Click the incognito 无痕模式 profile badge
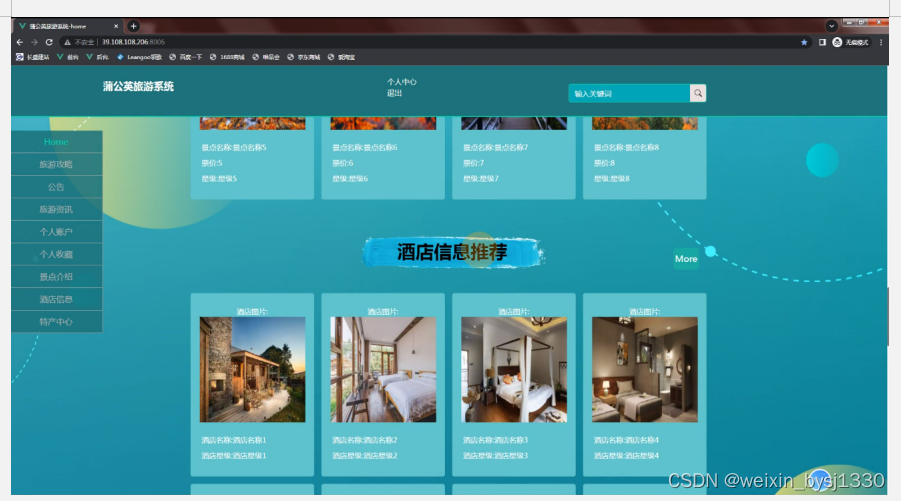The width and height of the screenshot is (901, 501). point(851,42)
